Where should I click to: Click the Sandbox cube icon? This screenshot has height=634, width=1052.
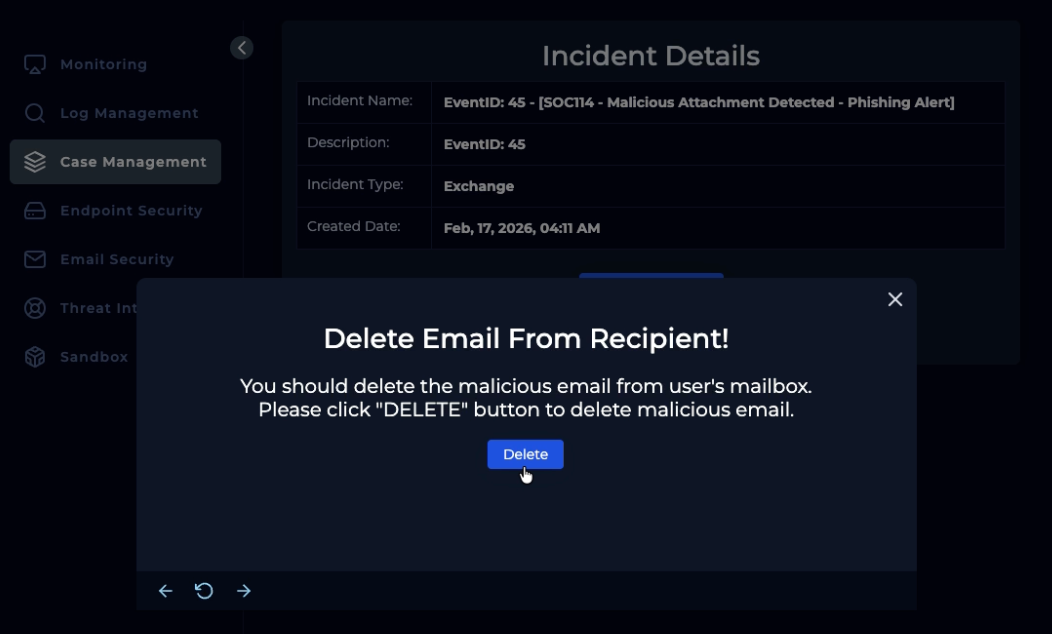coord(35,357)
